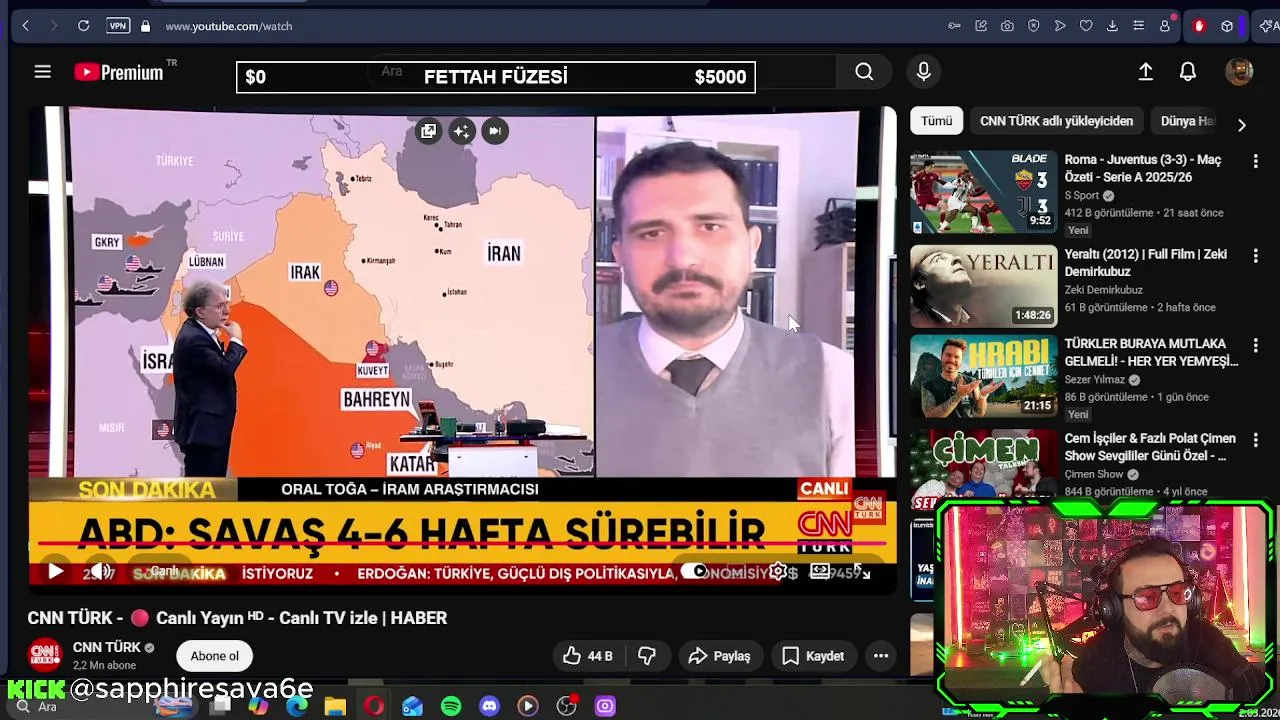
Task: Click the picture-in-picture overlay icon on video
Action: 428,131
